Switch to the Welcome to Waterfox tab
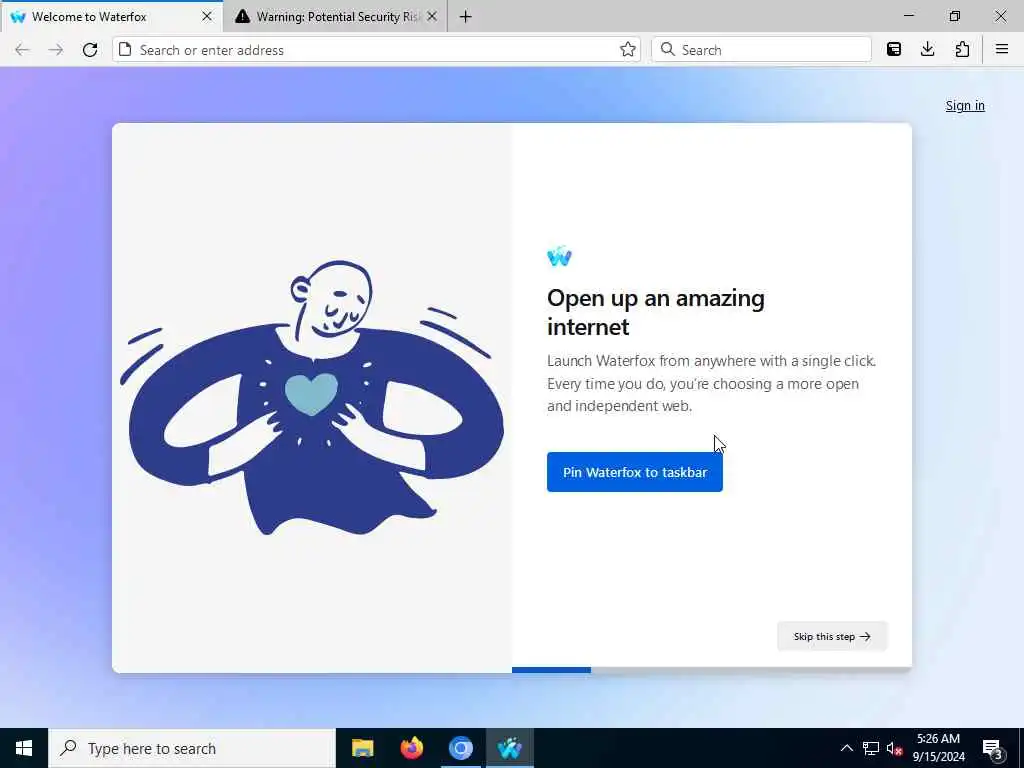1024x768 pixels. [x=112, y=16]
